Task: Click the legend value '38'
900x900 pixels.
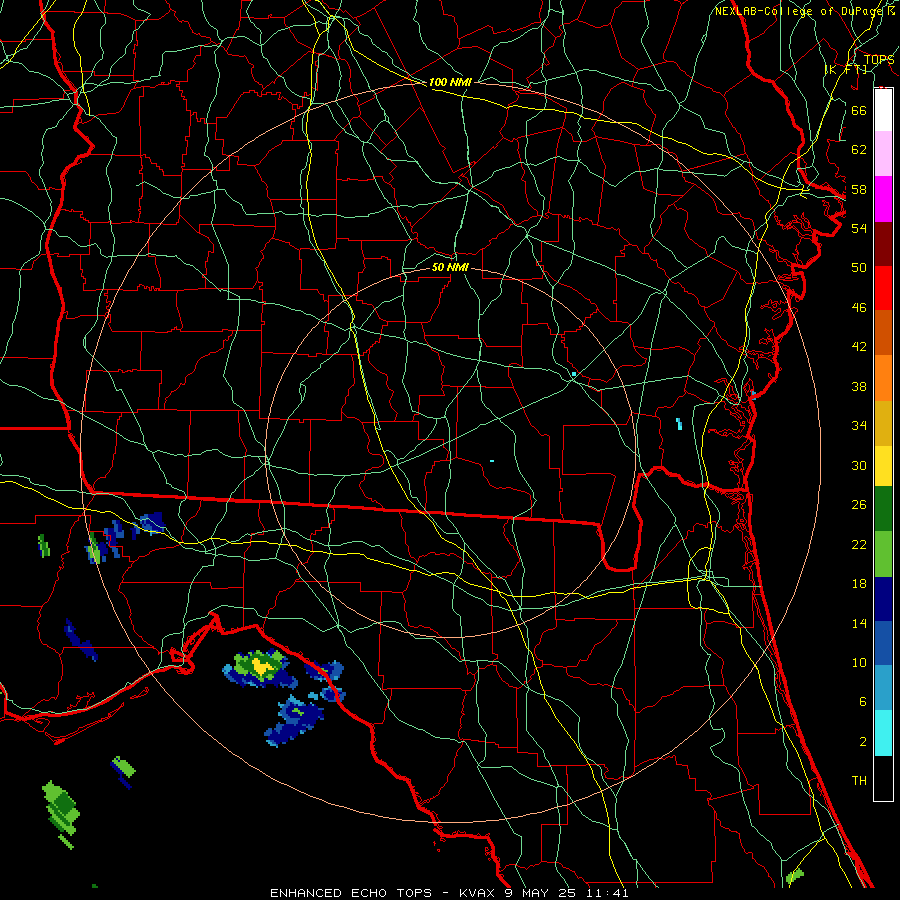Action: click(859, 386)
